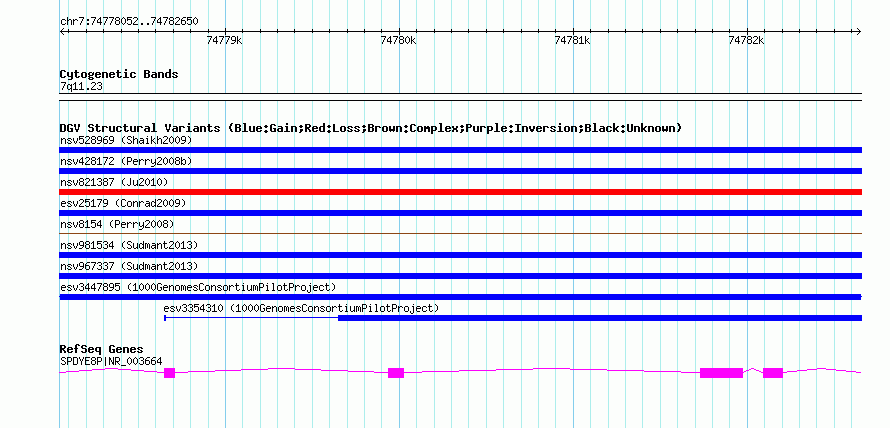Click the right arrowhead of the ruler

click(859, 31)
